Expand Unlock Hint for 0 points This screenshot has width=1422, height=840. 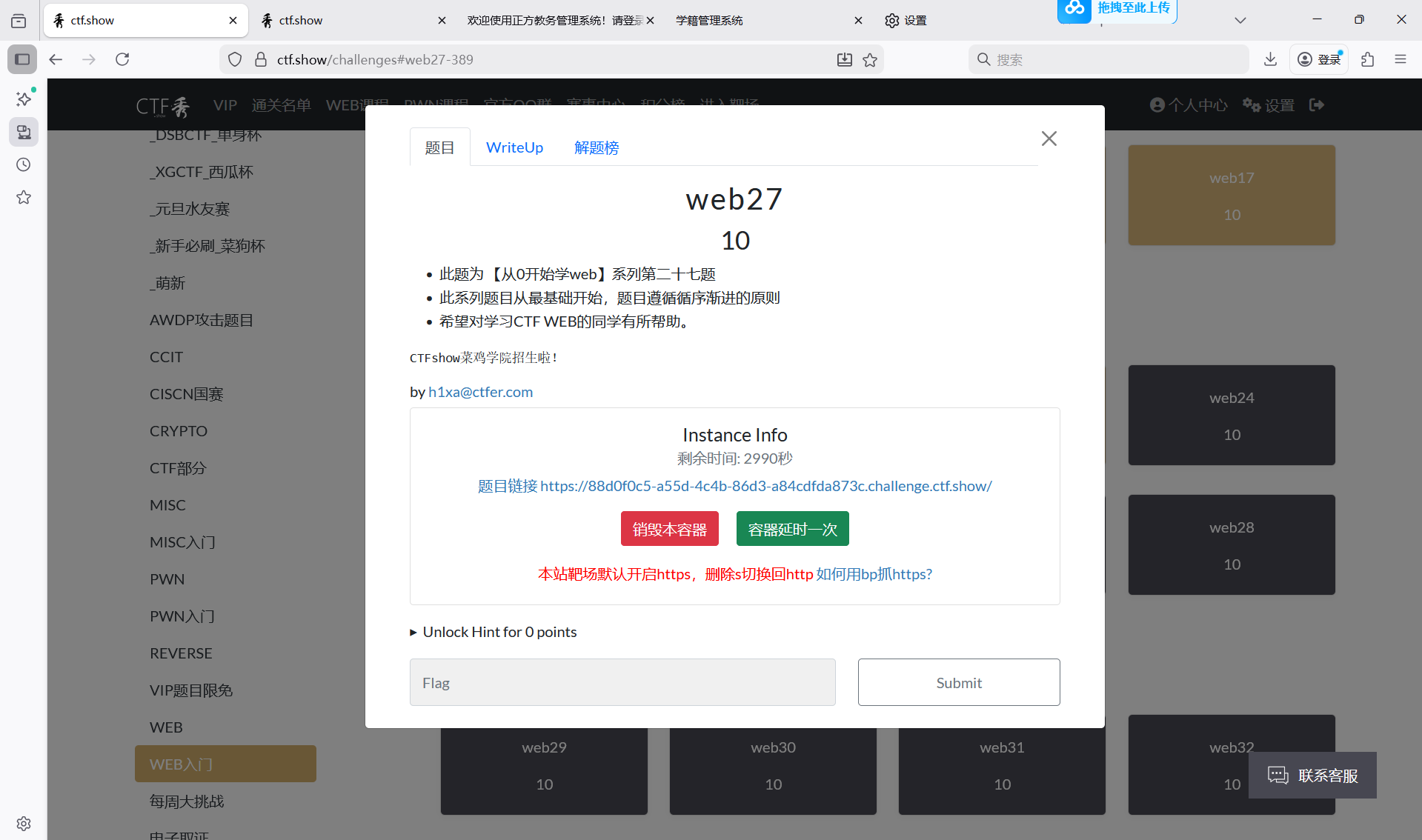493,632
